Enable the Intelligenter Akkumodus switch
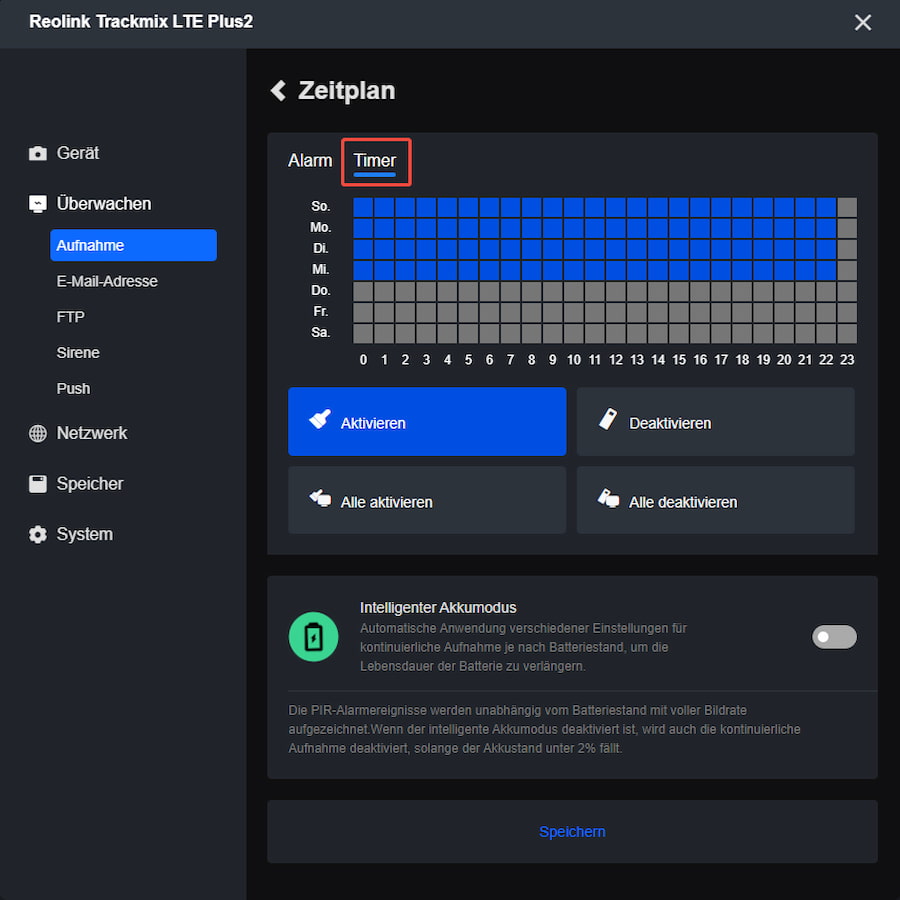This screenshot has width=900, height=900. tap(834, 637)
